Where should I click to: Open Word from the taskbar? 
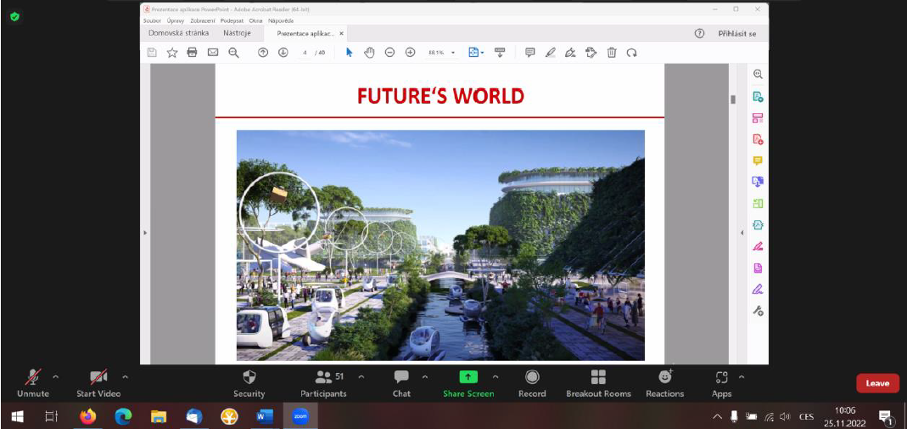[x=265, y=416]
